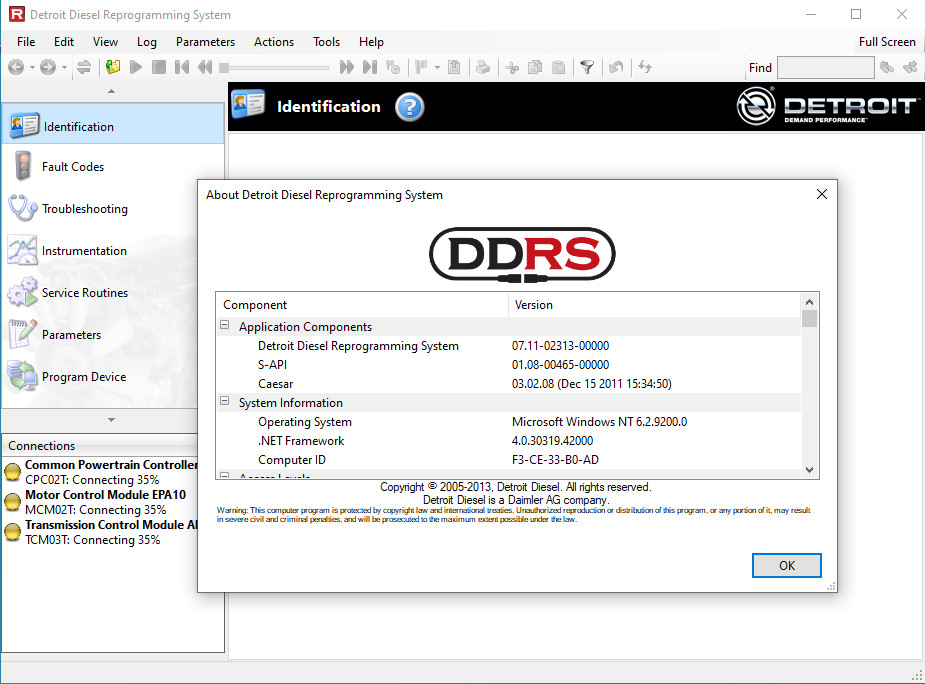Collapse the Application Components group
The image size is (925, 684).
[224, 327]
